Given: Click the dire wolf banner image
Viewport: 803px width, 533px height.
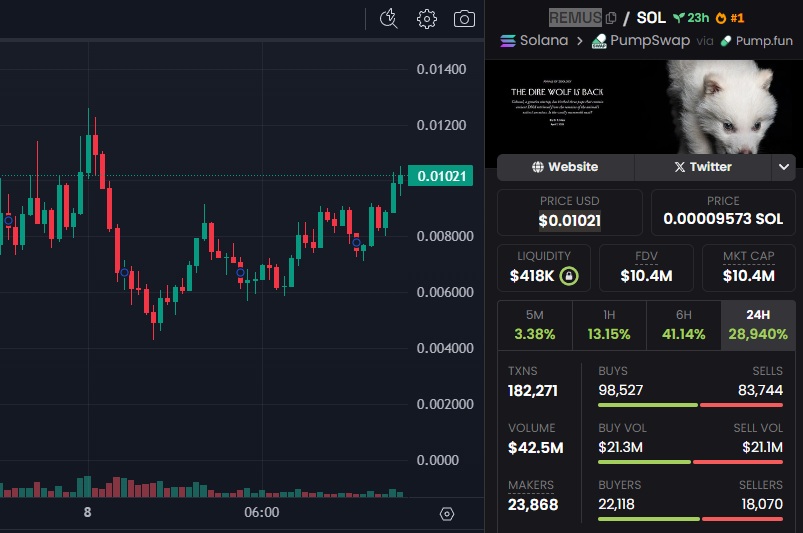Looking at the screenshot, I should tap(644, 107).
